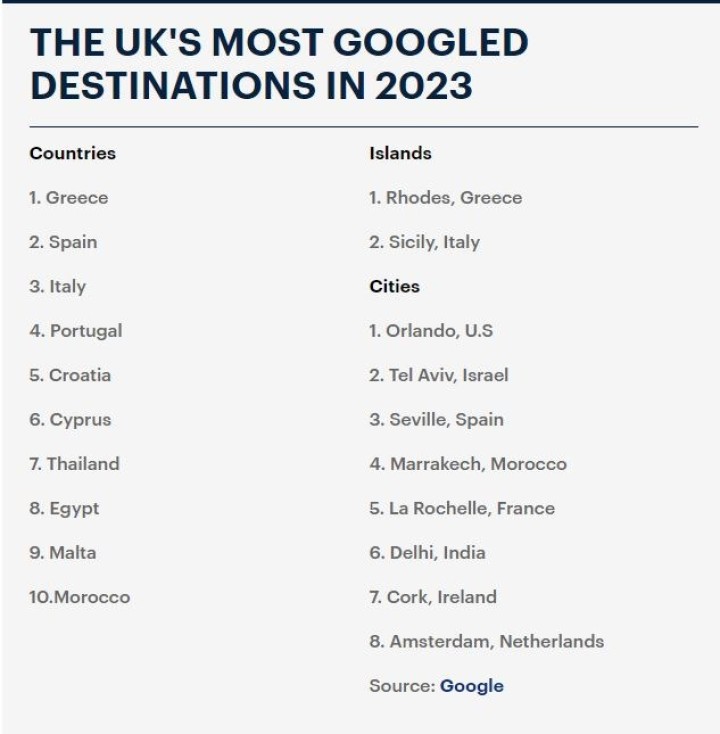Click the Google source link
This screenshot has height=734, width=720.
tap(471, 686)
